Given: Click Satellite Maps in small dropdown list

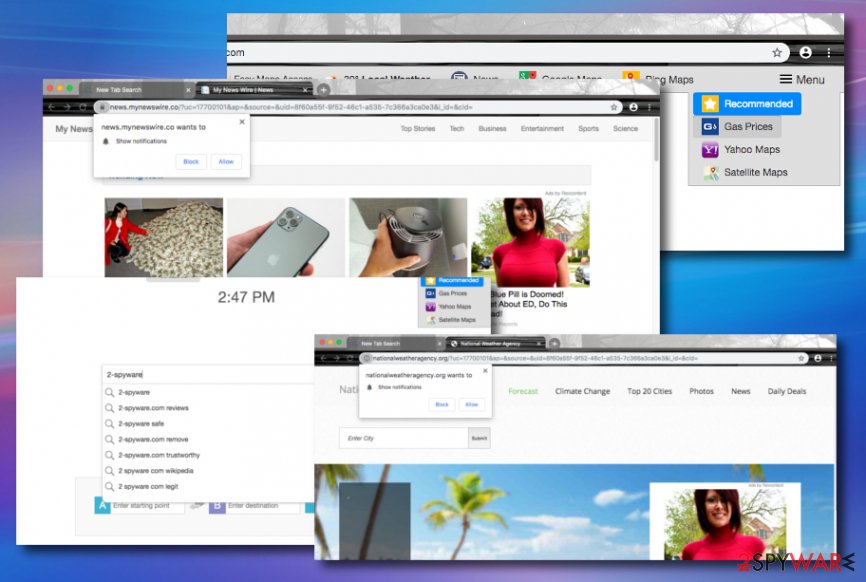Looking at the screenshot, I should pos(457,320).
